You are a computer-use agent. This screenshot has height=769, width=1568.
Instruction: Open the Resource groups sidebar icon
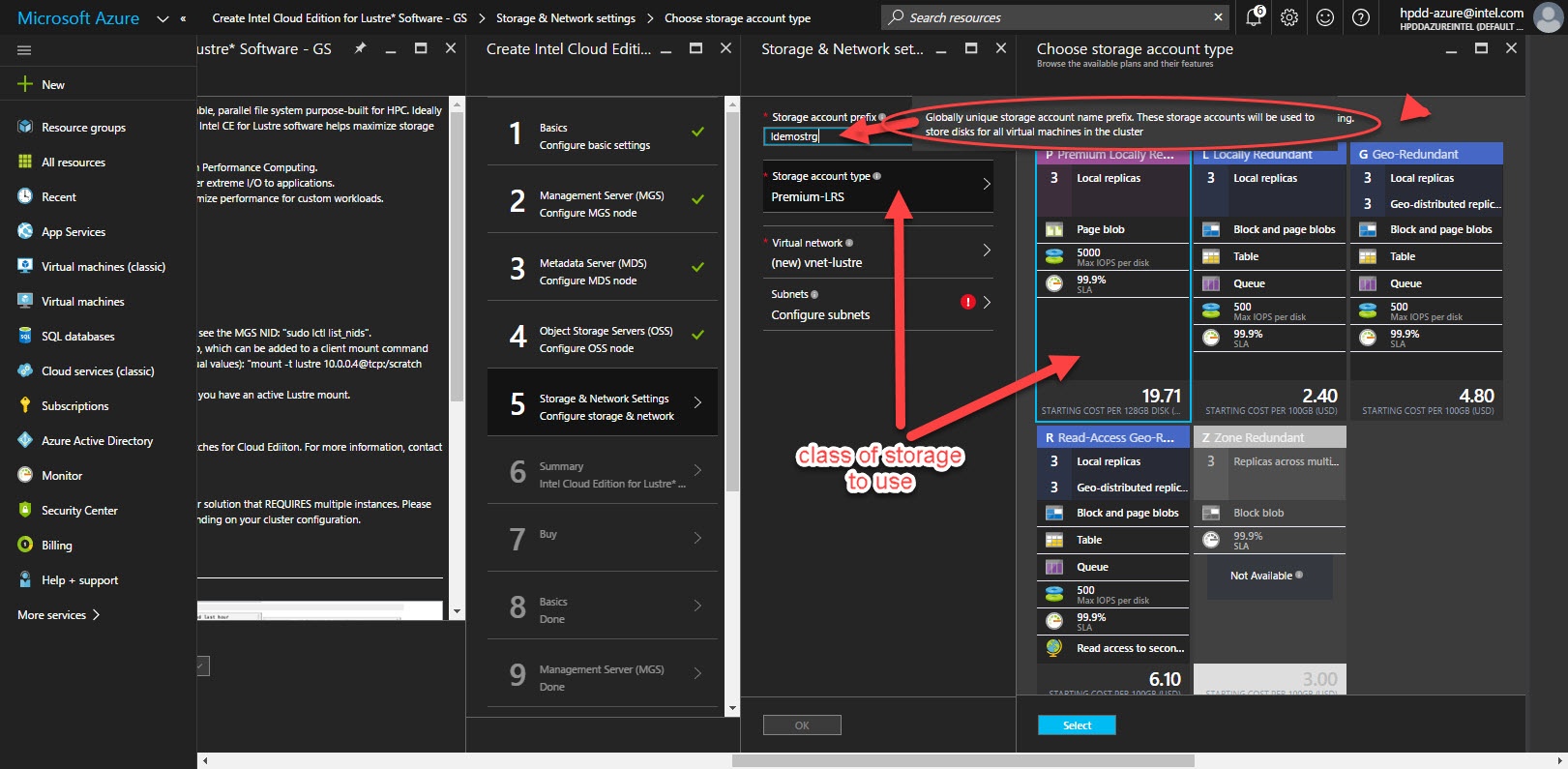click(x=25, y=127)
